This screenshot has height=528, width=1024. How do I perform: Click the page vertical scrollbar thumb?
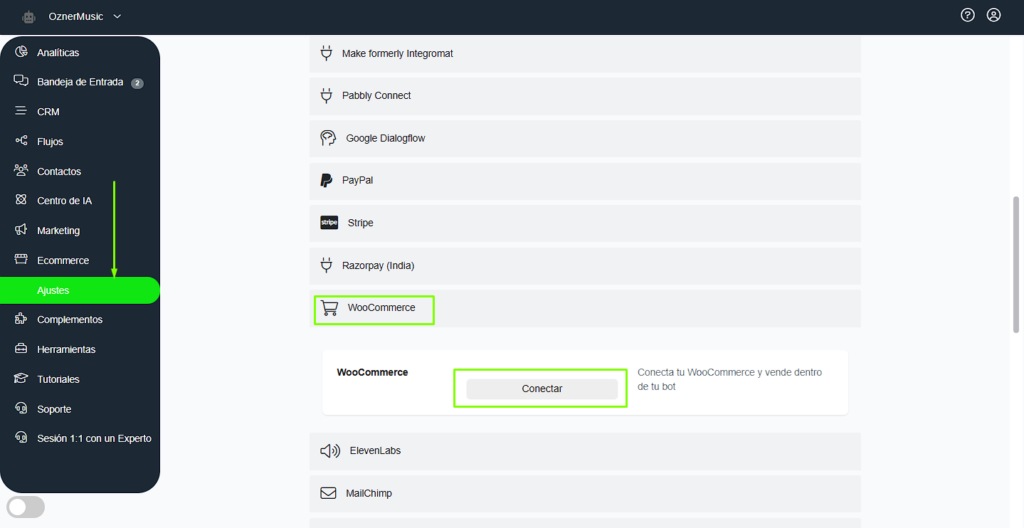point(1017,264)
